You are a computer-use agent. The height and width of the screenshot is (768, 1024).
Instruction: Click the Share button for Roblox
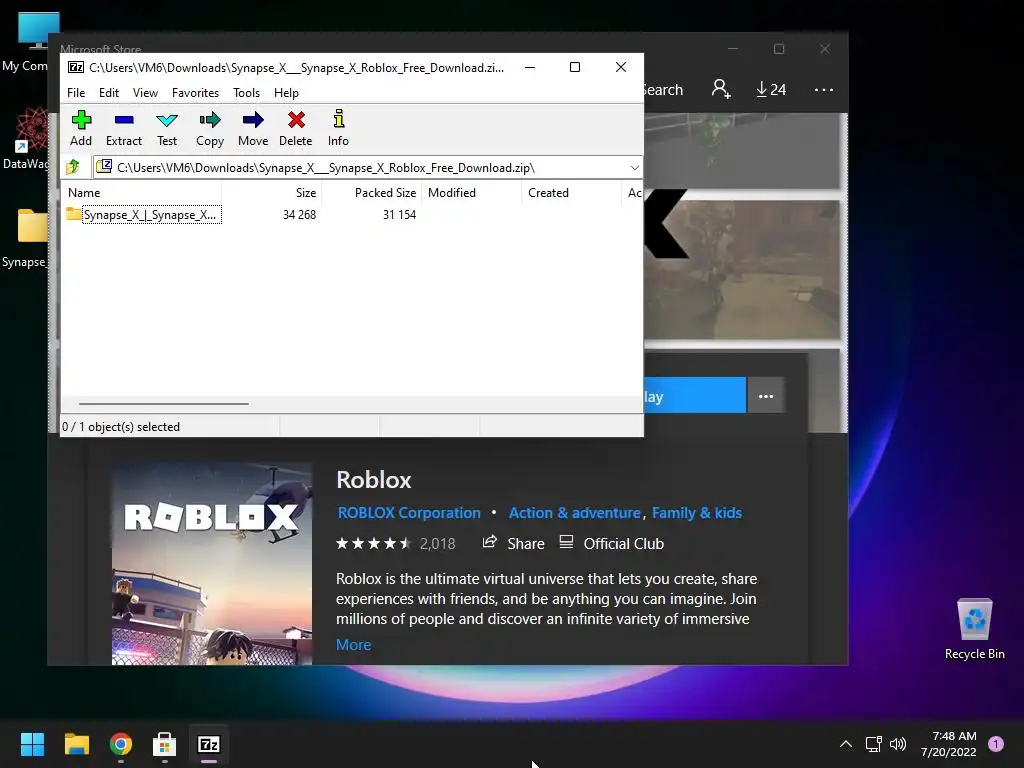[x=513, y=543]
